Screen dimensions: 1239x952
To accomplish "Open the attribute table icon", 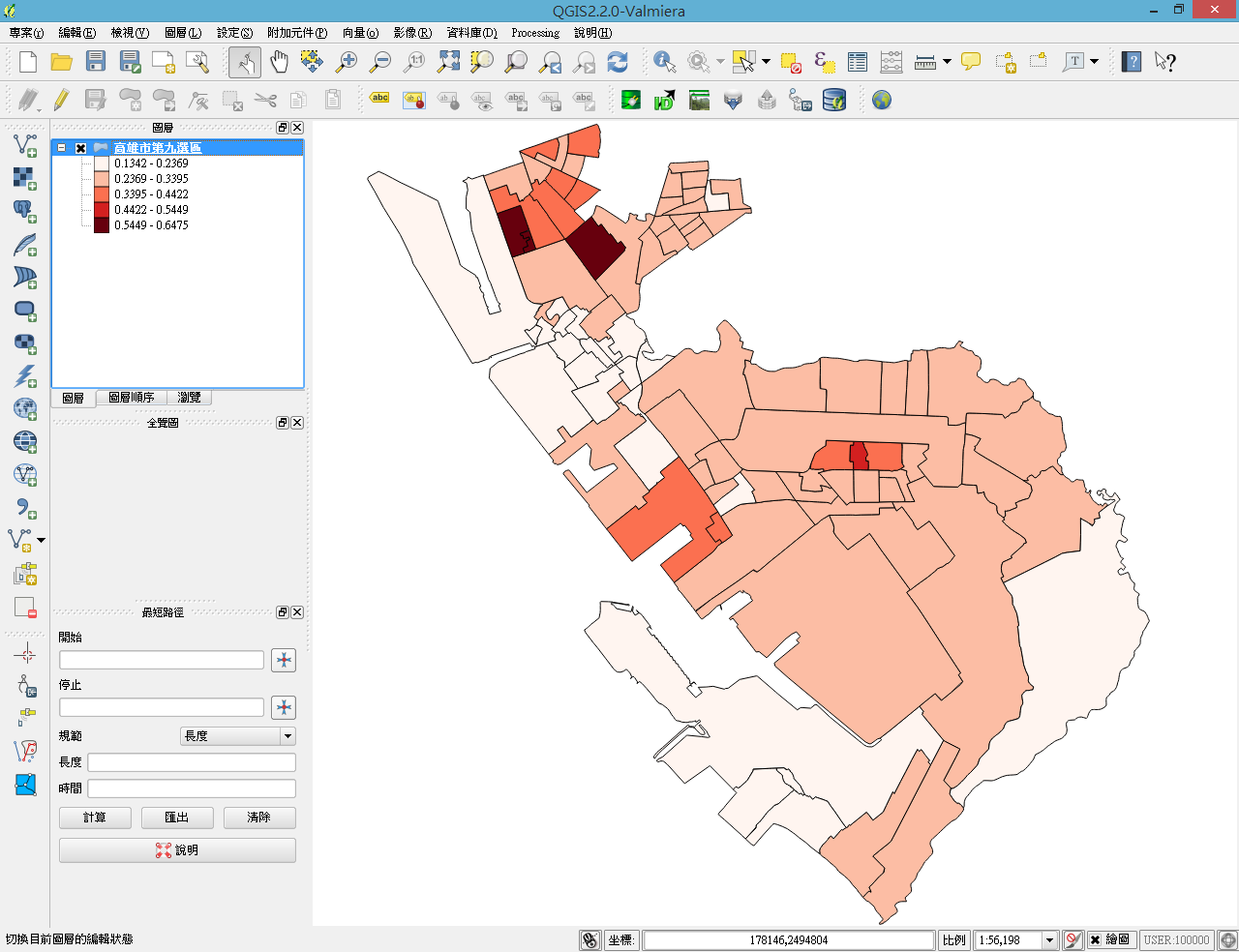I will tap(858, 62).
